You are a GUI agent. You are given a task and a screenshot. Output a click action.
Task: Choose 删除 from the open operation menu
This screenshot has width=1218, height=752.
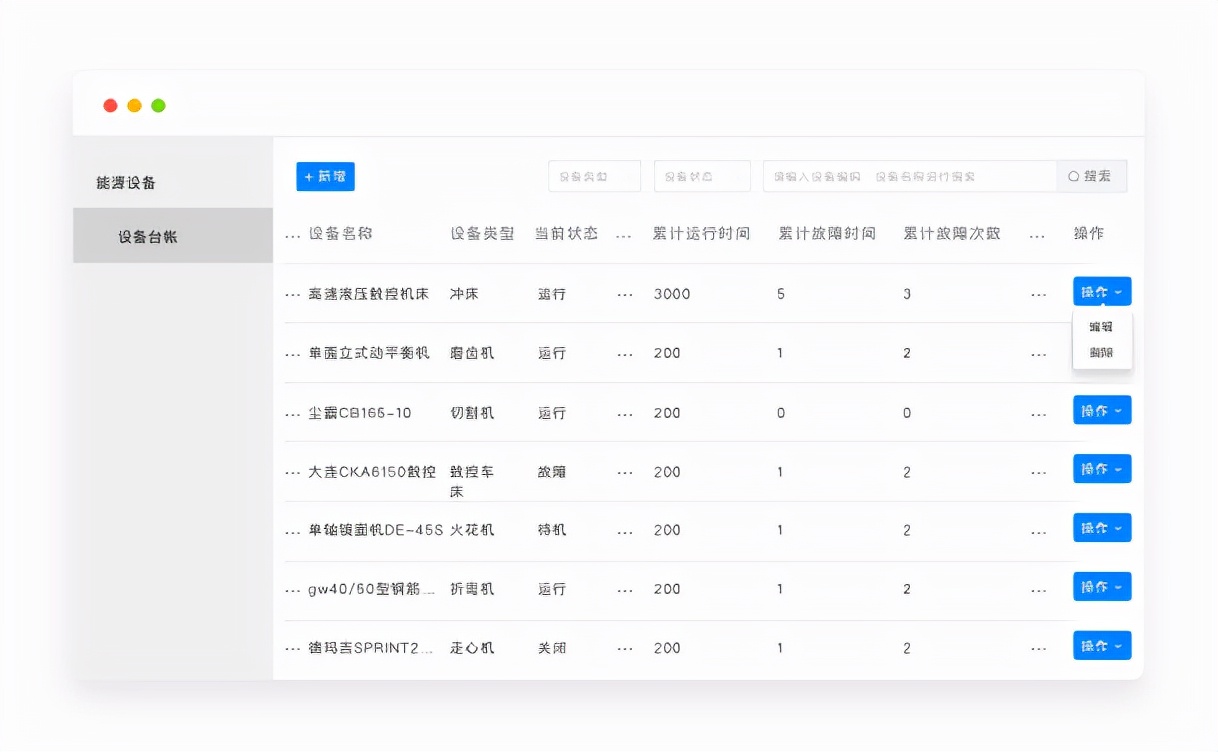(1101, 353)
